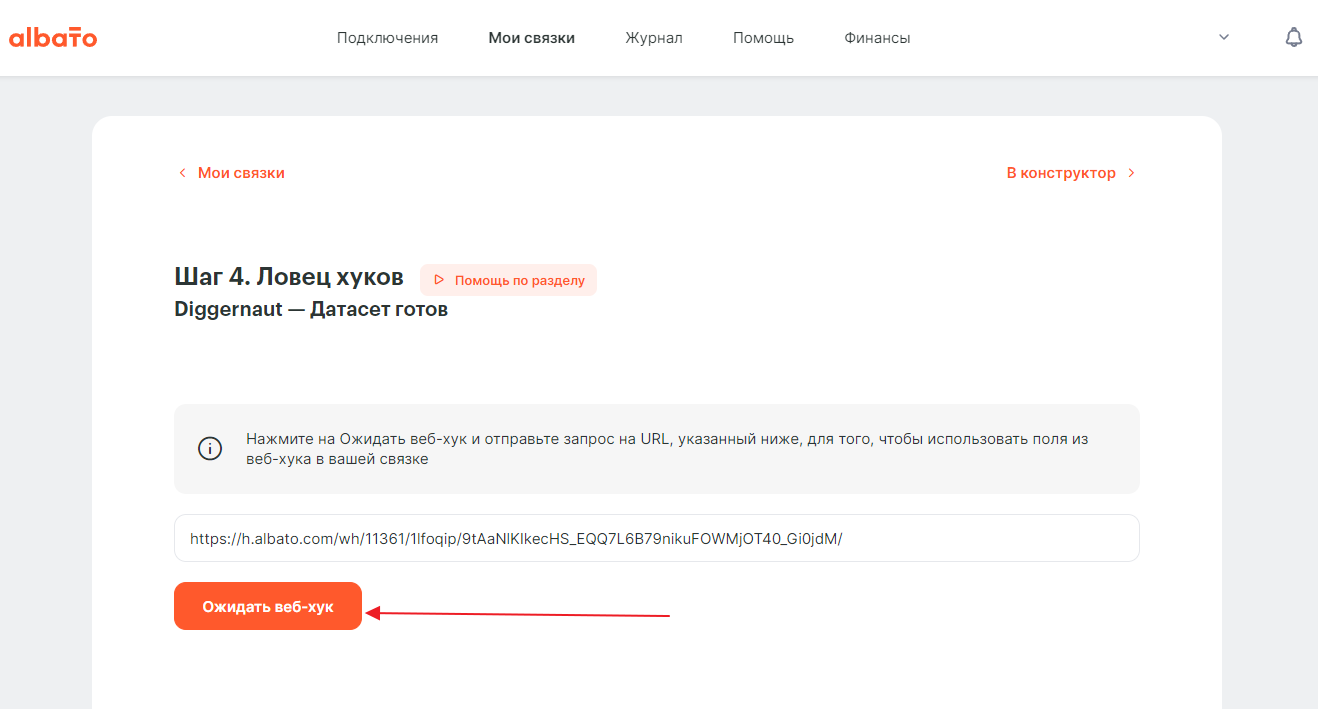Open the Журнал section
Image resolution: width=1318 pixels, height=709 pixels.
coord(654,38)
